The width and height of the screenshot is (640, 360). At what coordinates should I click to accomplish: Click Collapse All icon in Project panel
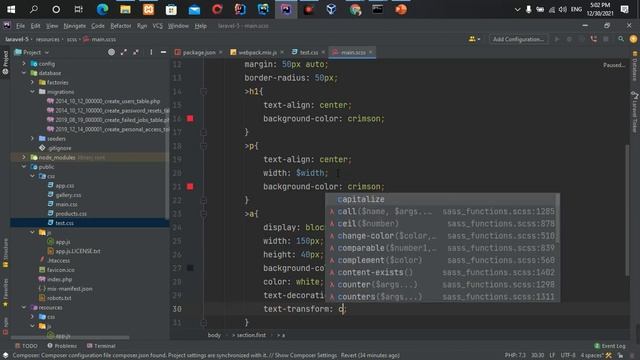136,52
